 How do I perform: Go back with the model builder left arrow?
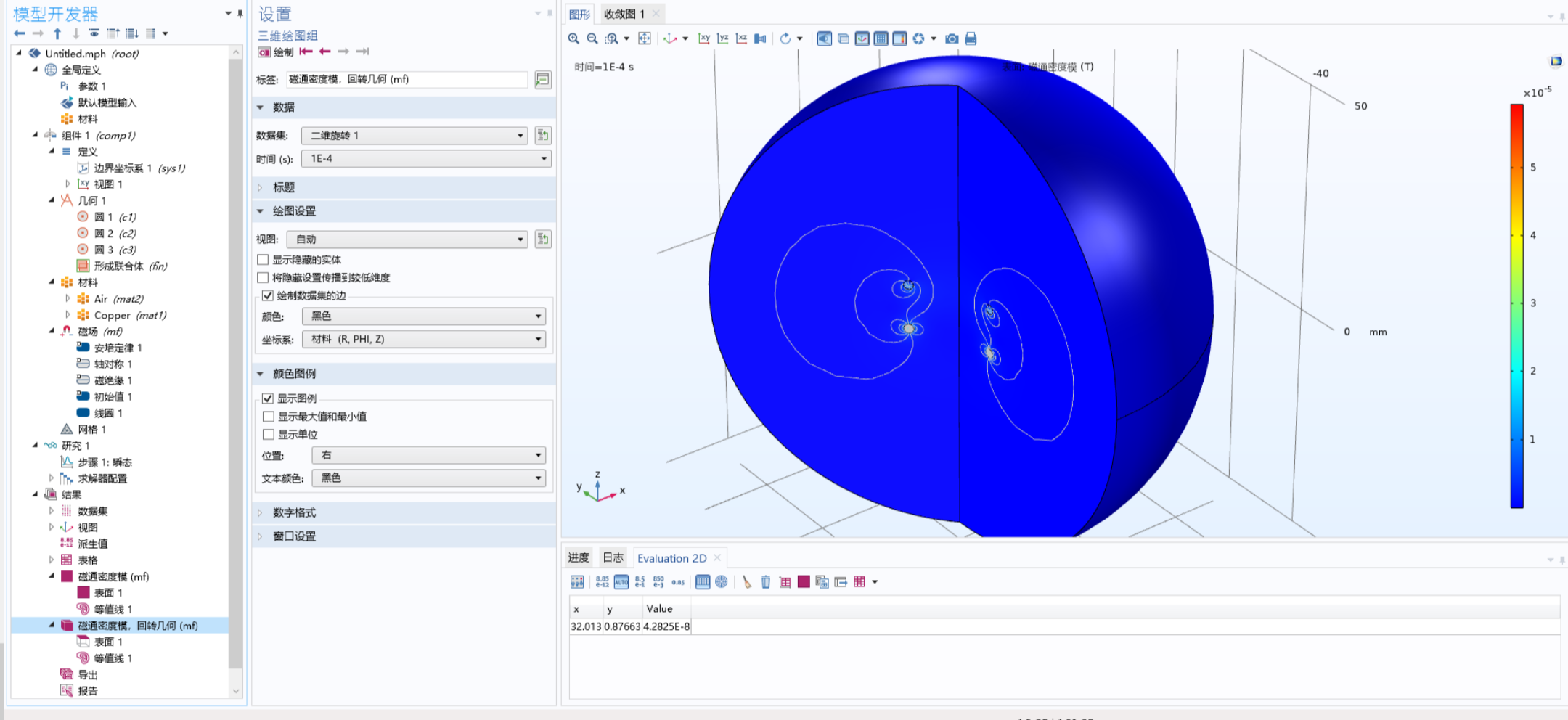[x=20, y=33]
